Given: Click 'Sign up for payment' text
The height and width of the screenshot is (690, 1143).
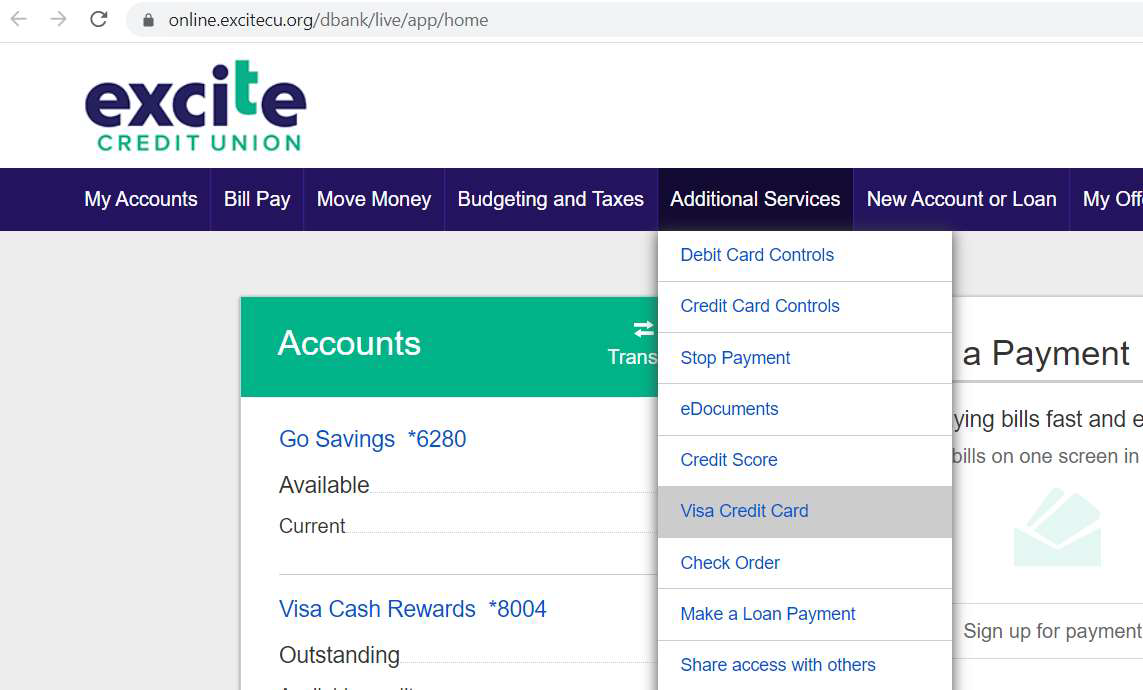Looking at the screenshot, I should point(1052,631).
